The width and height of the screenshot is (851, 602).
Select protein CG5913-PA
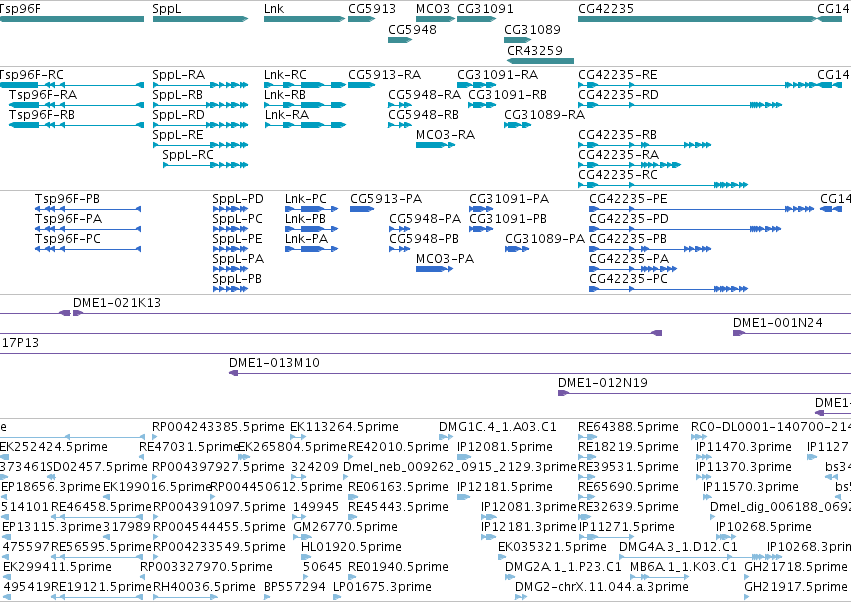pyautogui.click(x=386, y=199)
